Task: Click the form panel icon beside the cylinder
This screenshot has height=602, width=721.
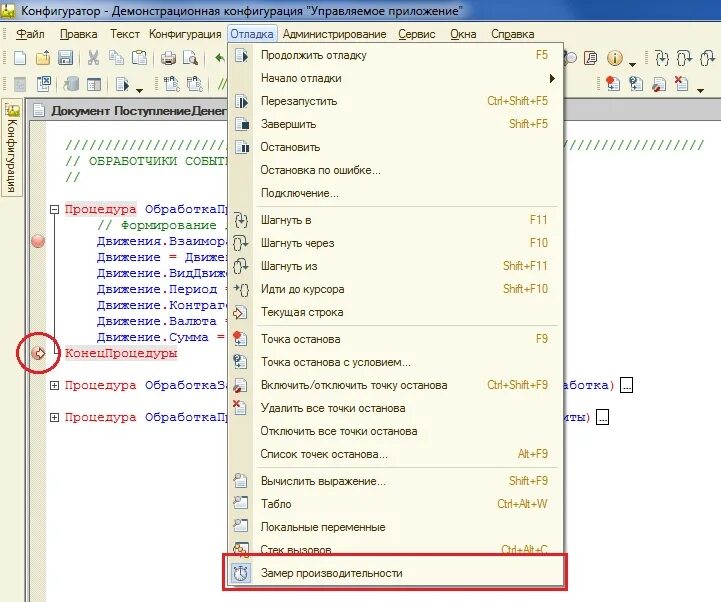Action: (x=94, y=84)
